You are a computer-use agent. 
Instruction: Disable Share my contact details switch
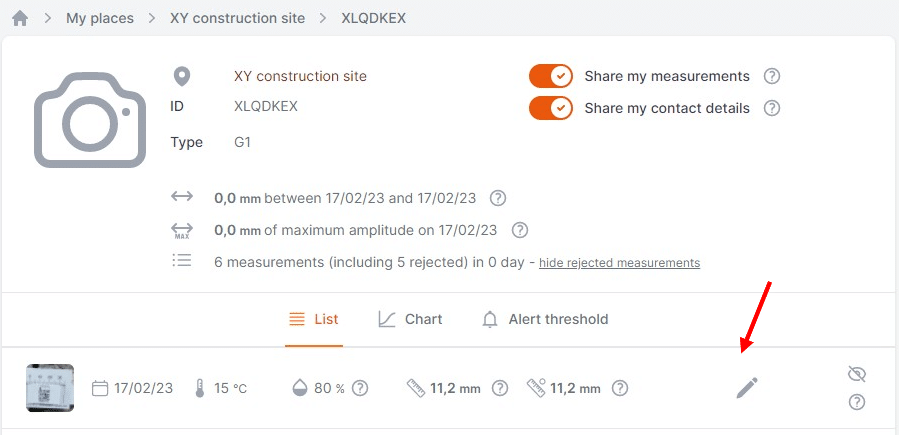coord(550,108)
